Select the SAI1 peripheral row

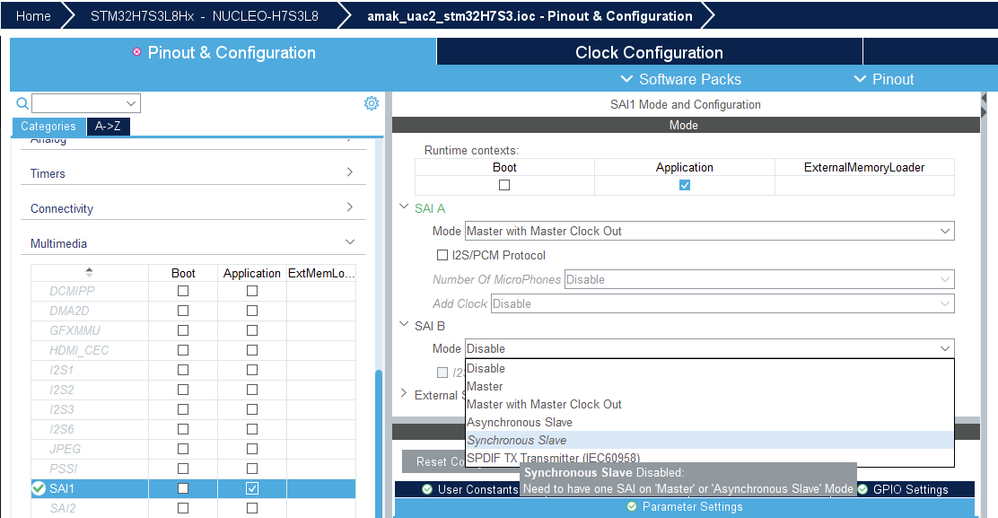193,488
